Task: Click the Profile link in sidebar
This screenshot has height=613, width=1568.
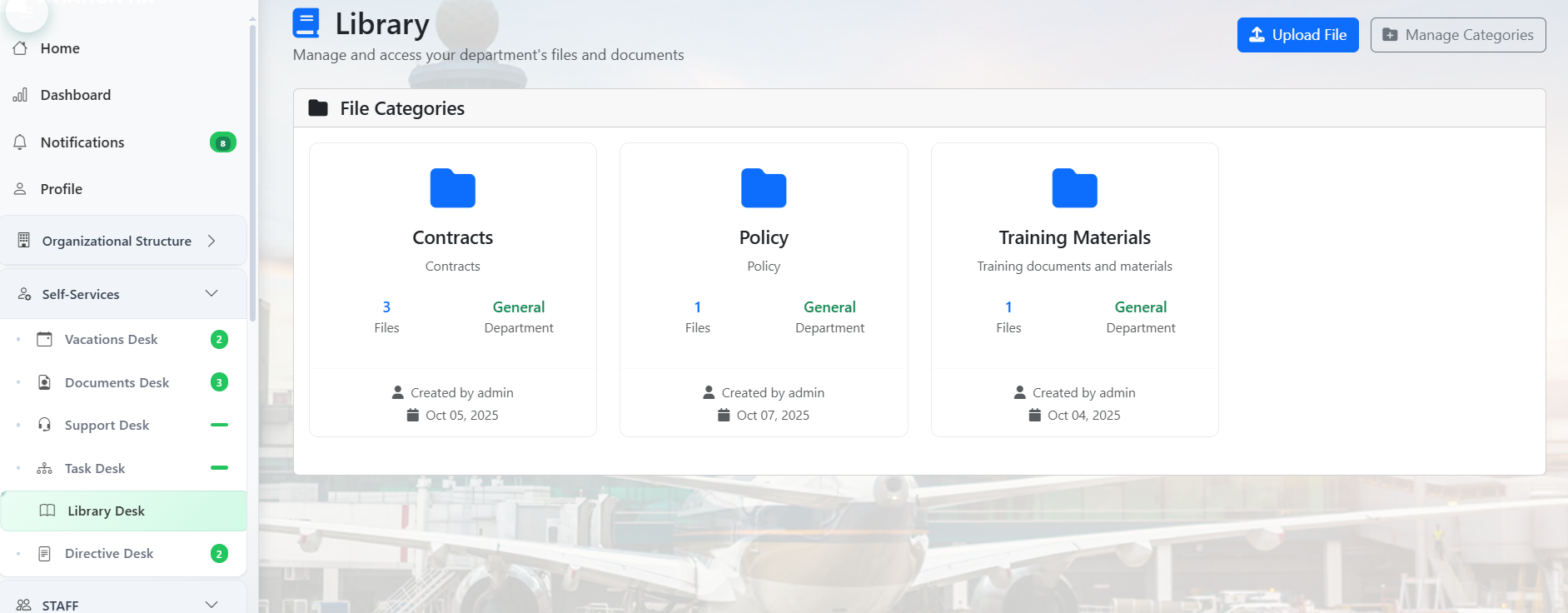Action: pyautogui.click(x=62, y=189)
